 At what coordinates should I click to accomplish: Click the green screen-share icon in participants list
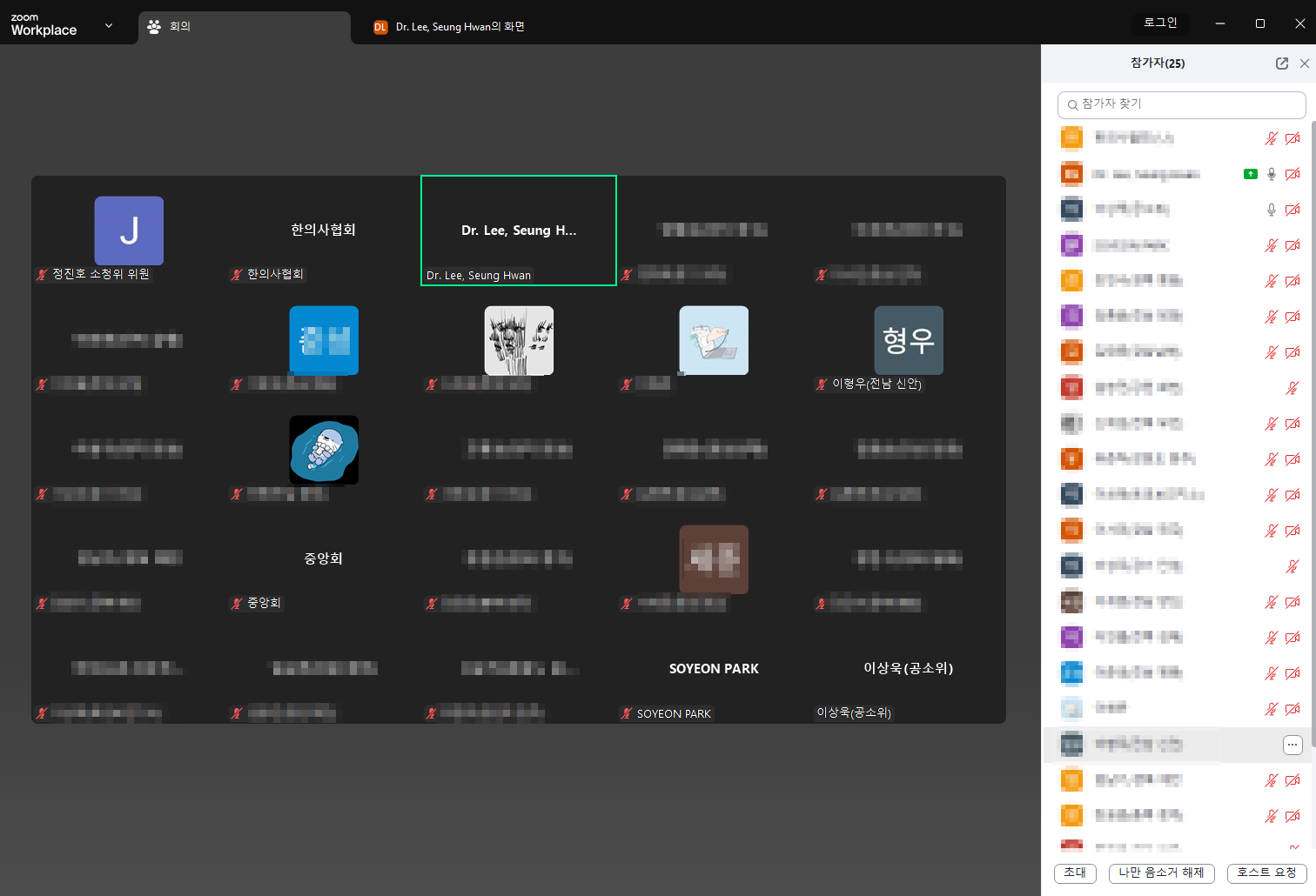point(1250,174)
